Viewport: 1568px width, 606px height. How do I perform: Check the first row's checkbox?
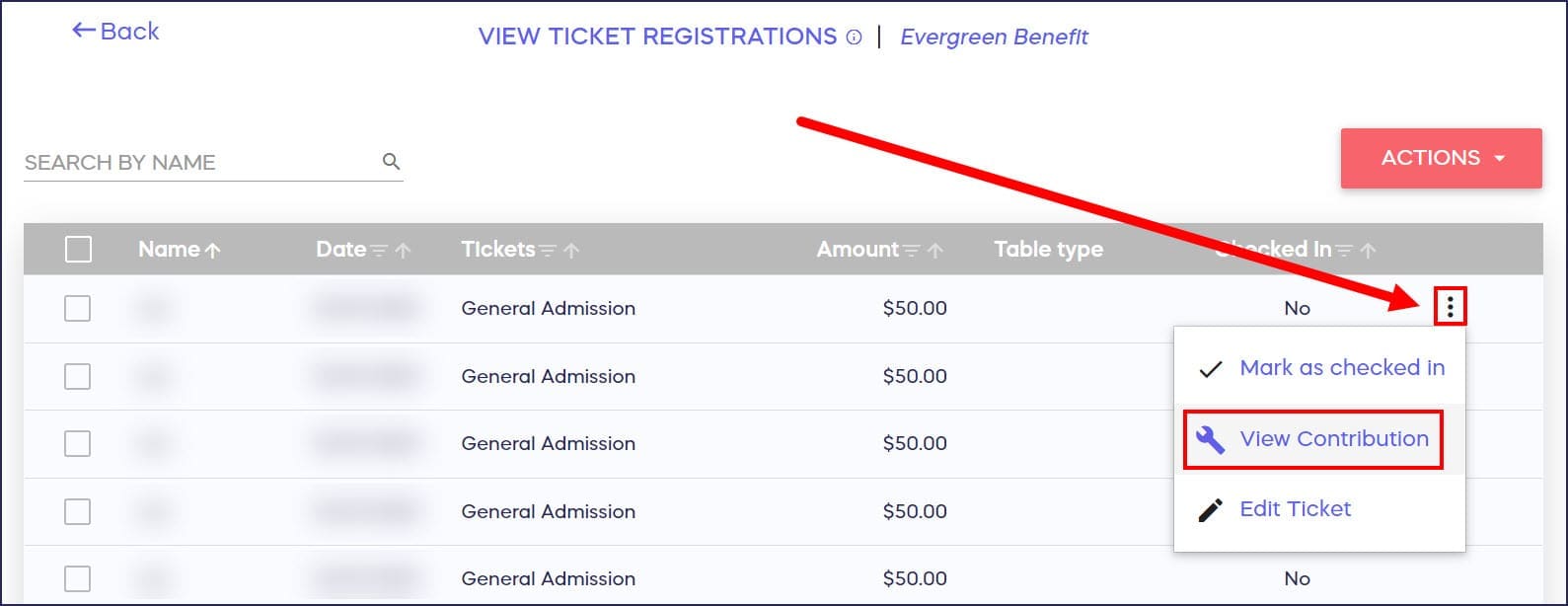77,309
